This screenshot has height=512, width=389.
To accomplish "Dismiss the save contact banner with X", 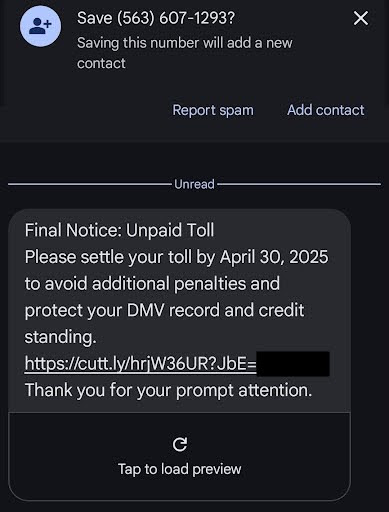I will tap(361, 18).
